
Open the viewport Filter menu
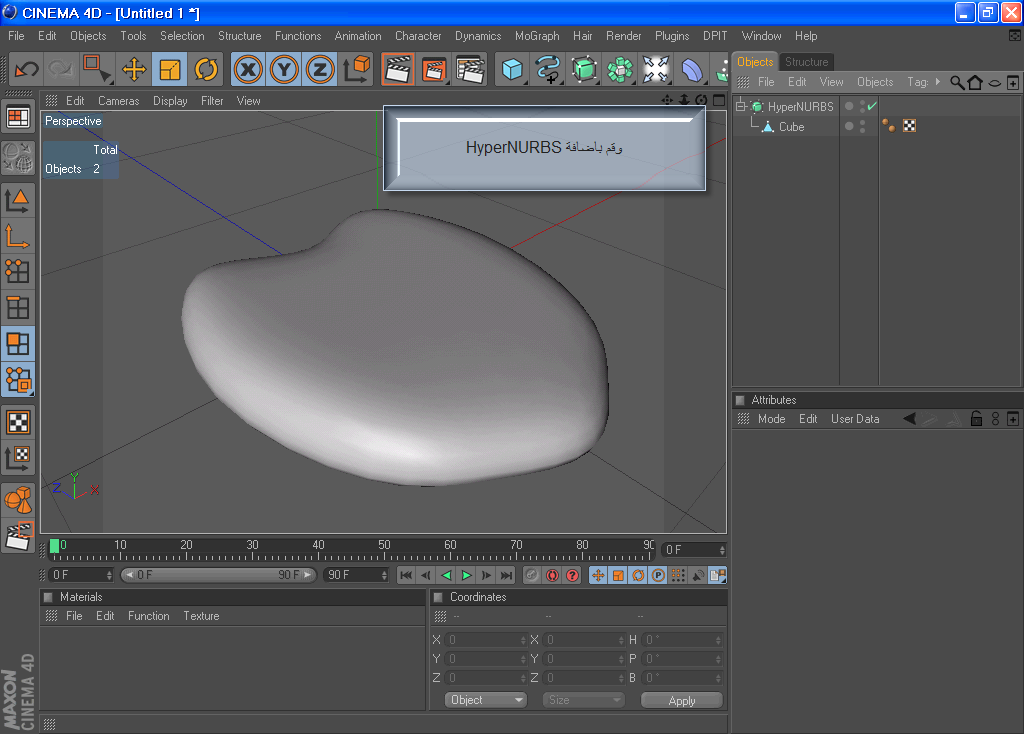[x=212, y=101]
